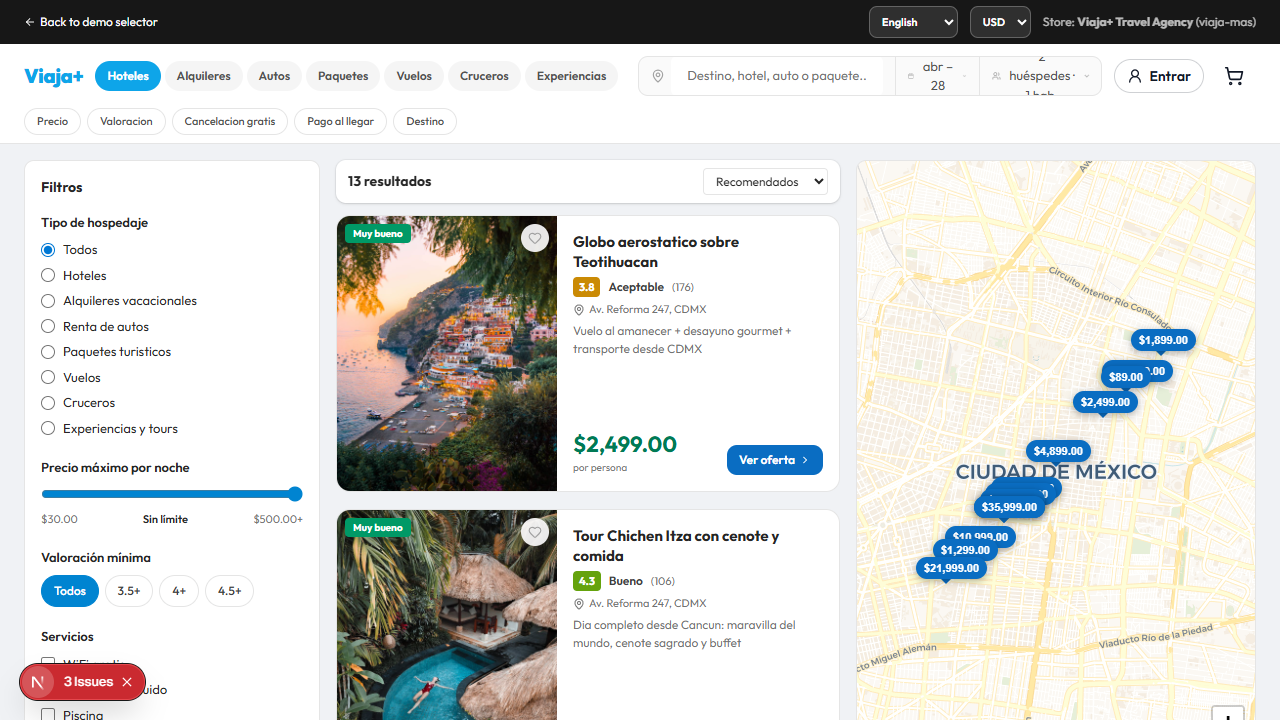Select Todos under Valoración mínima

[70, 591]
